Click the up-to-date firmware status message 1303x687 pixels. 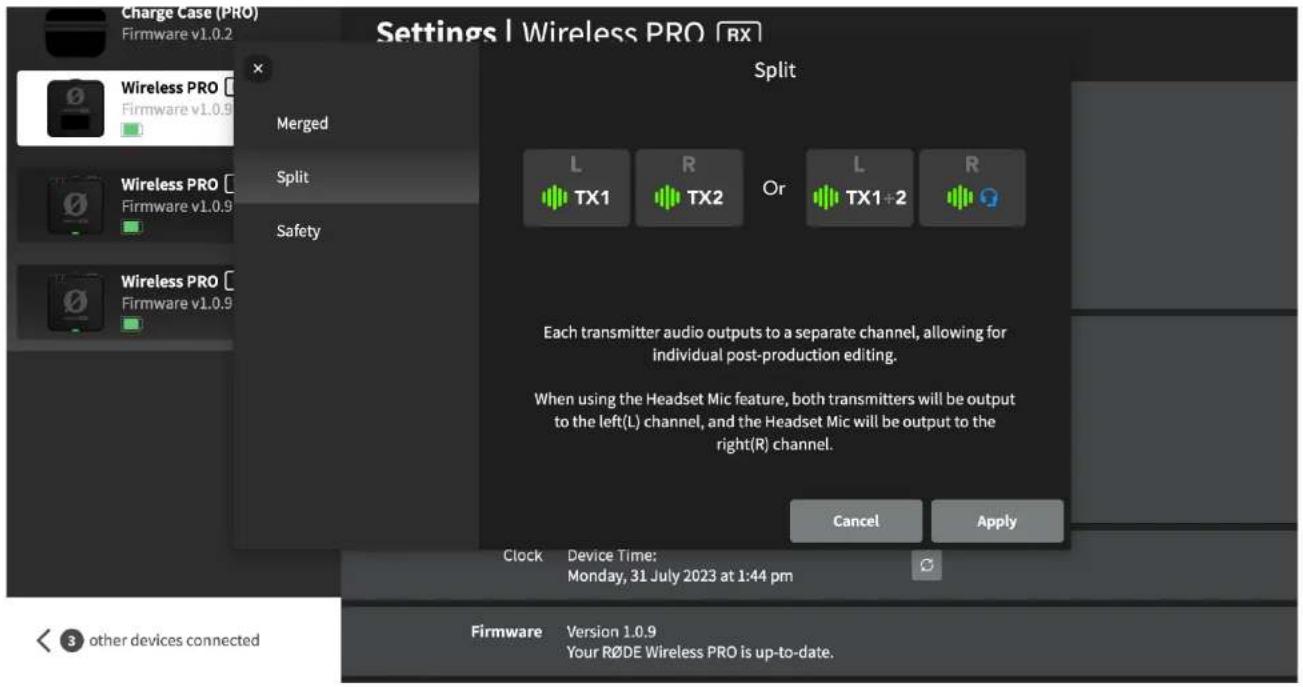pos(700,653)
